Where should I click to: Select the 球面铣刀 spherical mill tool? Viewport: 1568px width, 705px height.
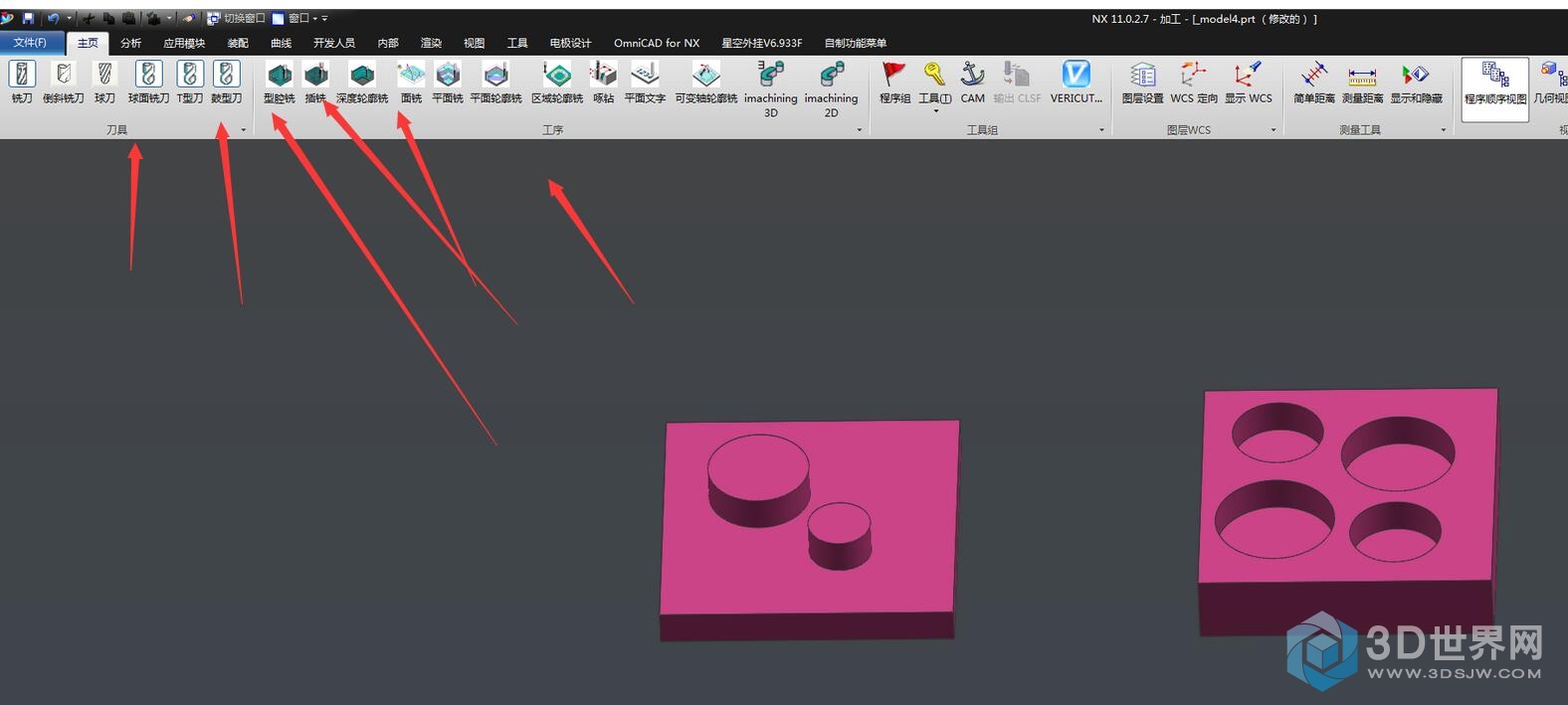(x=148, y=82)
